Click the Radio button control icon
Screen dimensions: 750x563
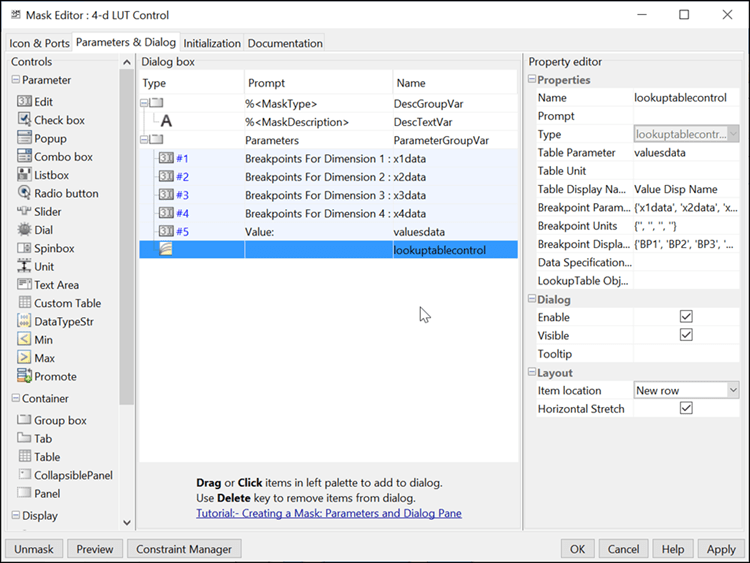pyautogui.click(x=25, y=193)
